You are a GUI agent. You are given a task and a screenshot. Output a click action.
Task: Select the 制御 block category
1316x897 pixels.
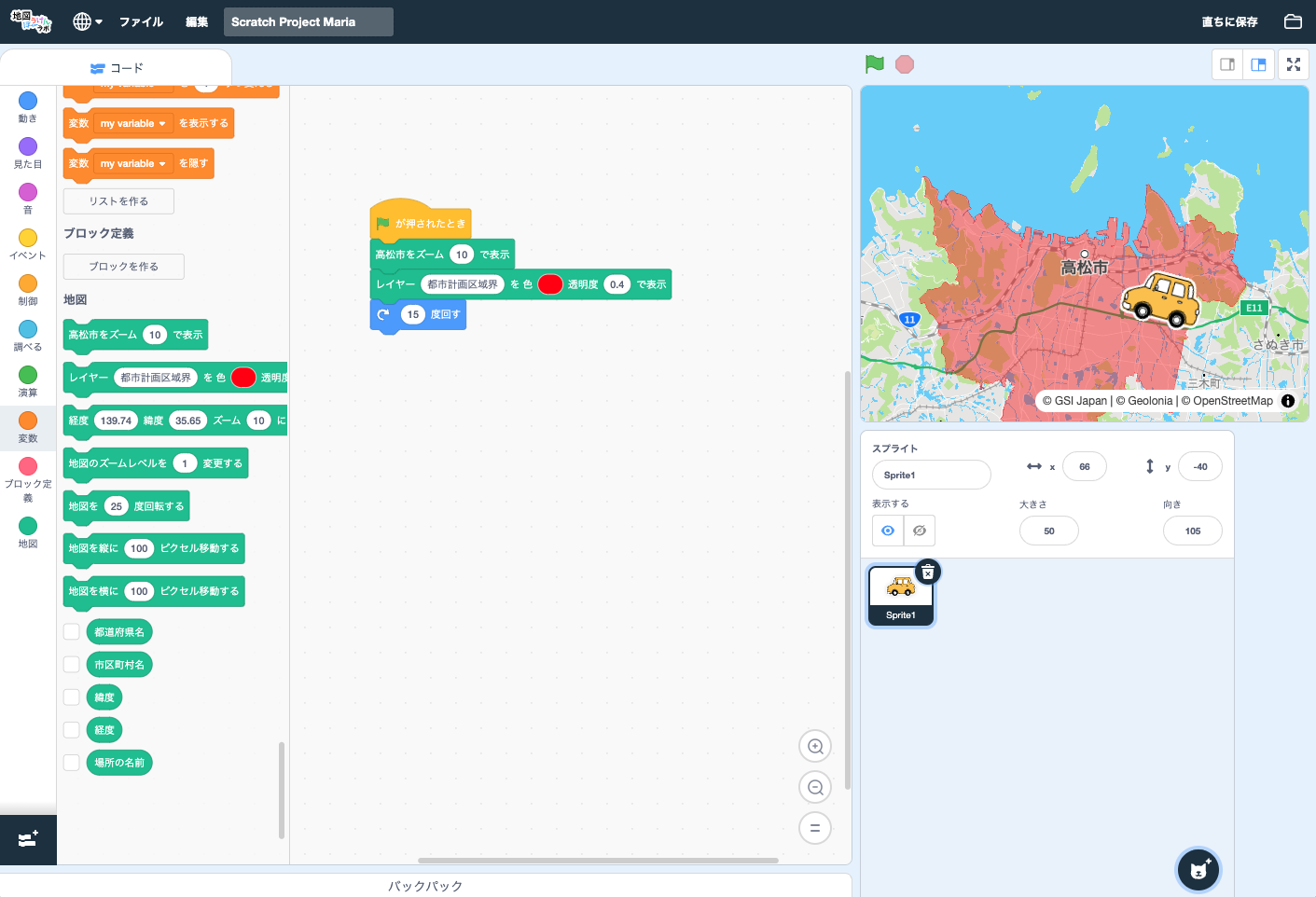[28, 290]
